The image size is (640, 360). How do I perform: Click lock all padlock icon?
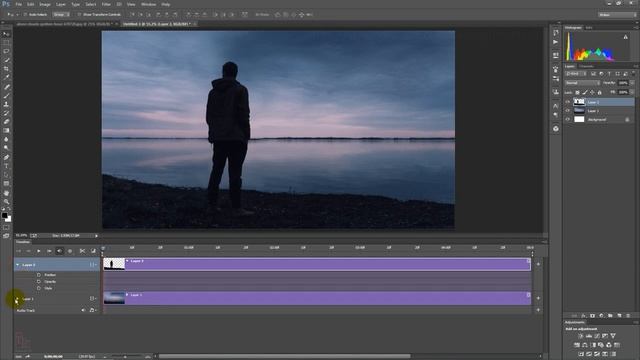(x=599, y=93)
